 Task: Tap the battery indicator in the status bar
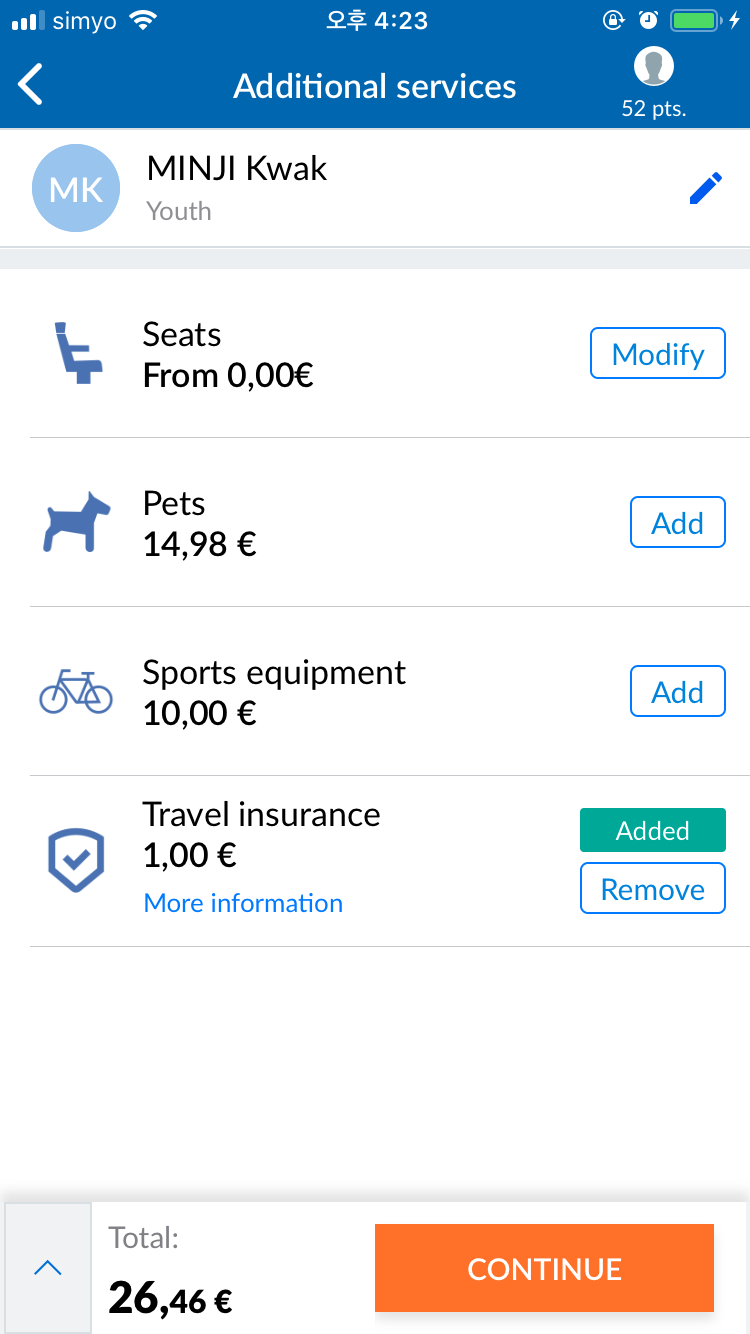698,21
